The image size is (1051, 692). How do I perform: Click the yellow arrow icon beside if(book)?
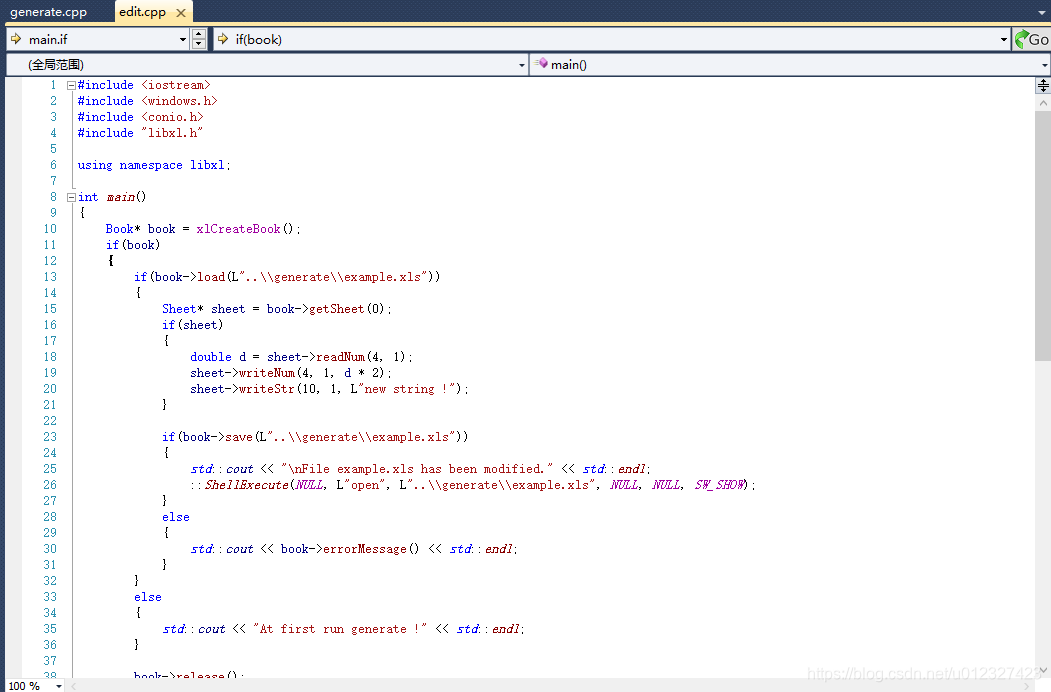click(x=224, y=40)
